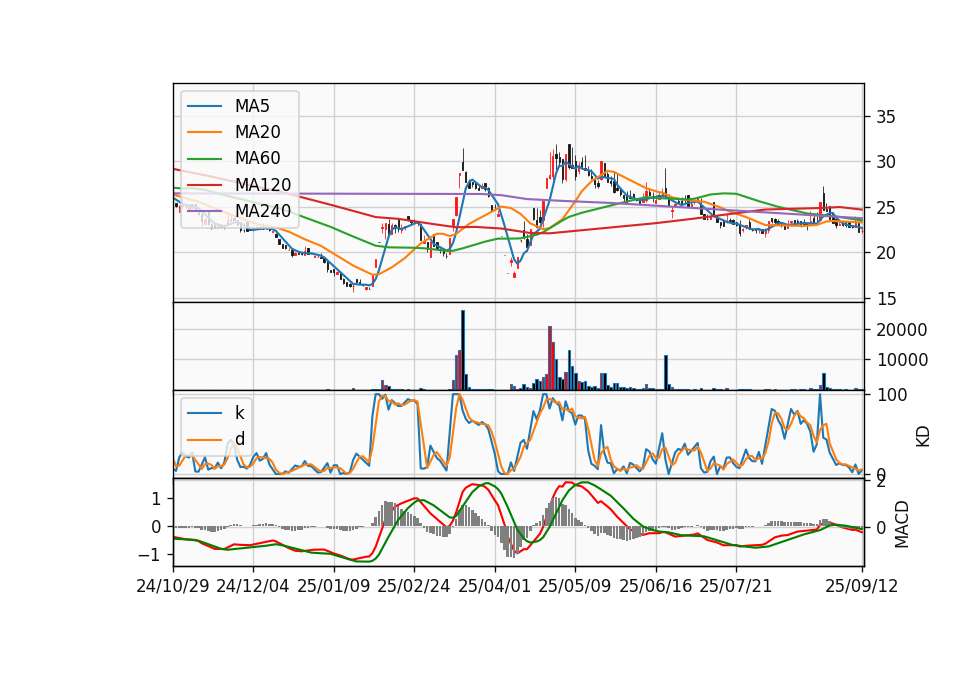
Task: Click the orange d legend line swatch
Action: [x=204, y=439]
